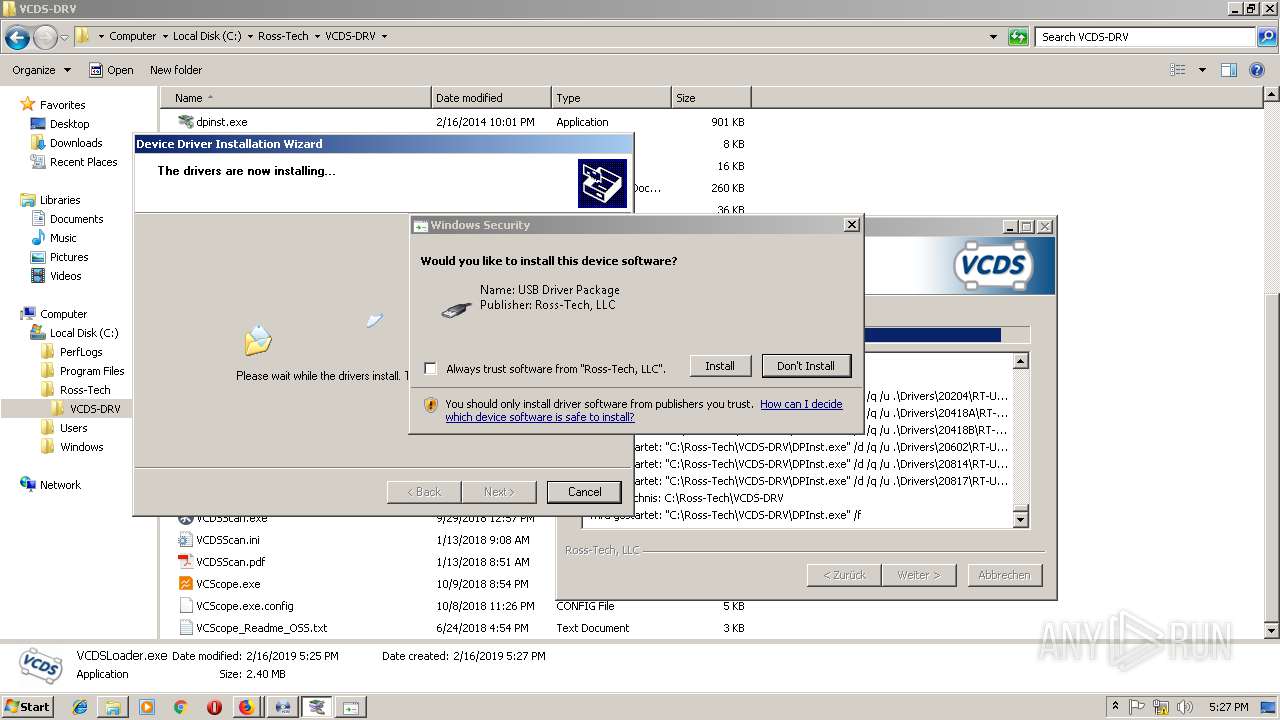Sort by the Type column header

tap(611, 98)
